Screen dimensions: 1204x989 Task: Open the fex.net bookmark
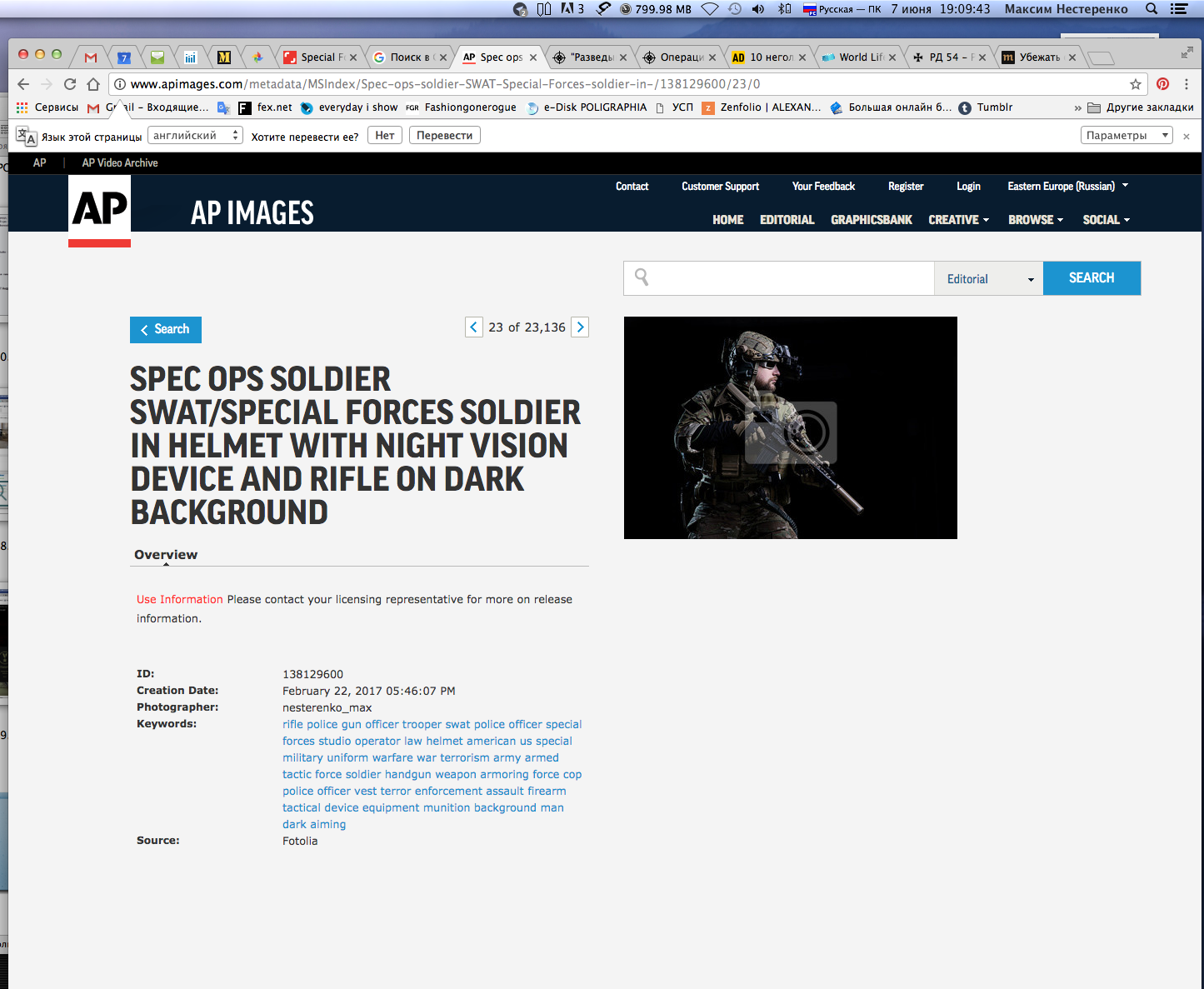266,107
